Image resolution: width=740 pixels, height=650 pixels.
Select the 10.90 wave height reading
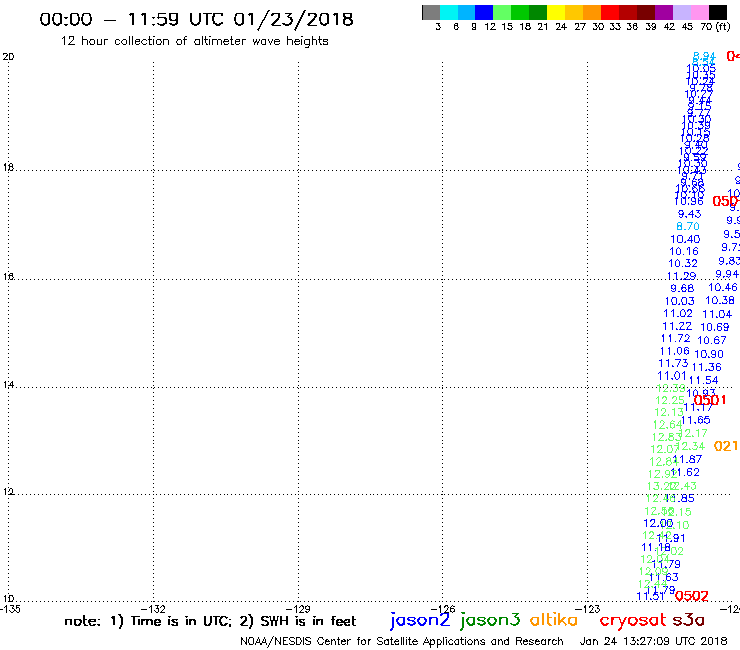point(709,354)
